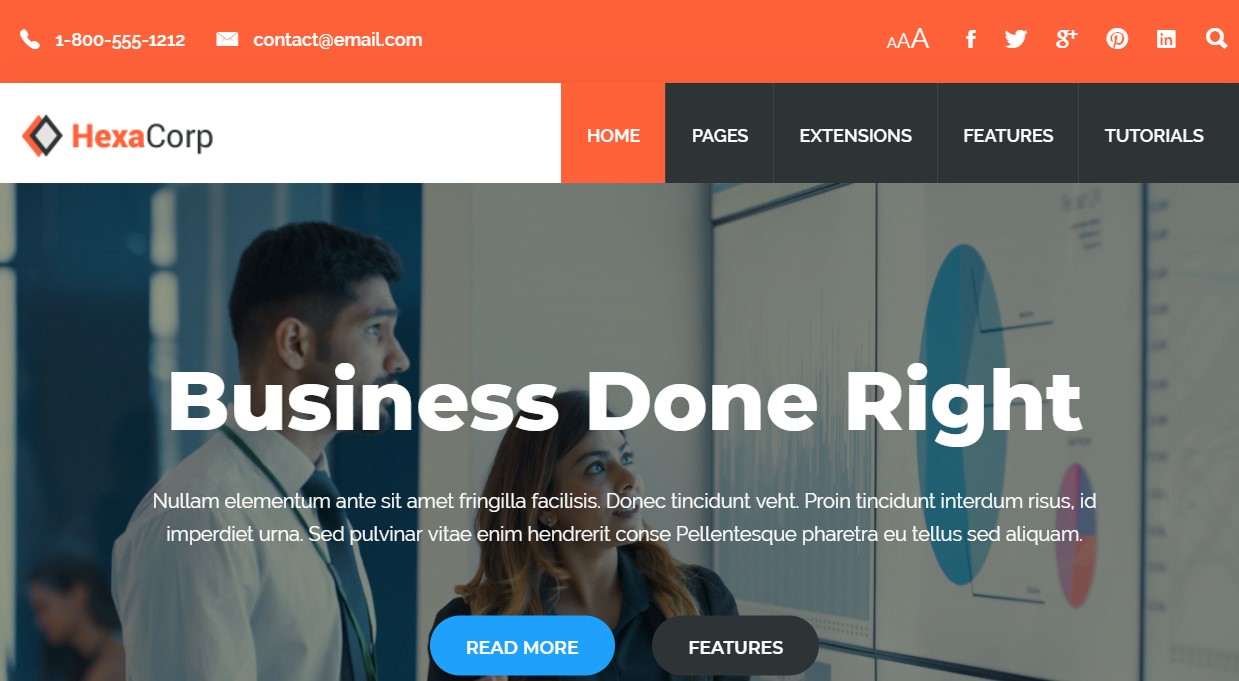This screenshot has height=681, width=1239.
Task: Click the envelope email icon
Action: click(x=227, y=40)
